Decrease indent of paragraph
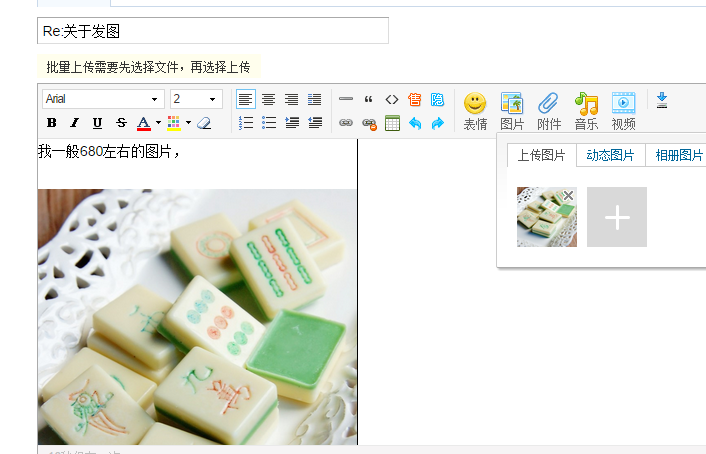 (315, 123)
